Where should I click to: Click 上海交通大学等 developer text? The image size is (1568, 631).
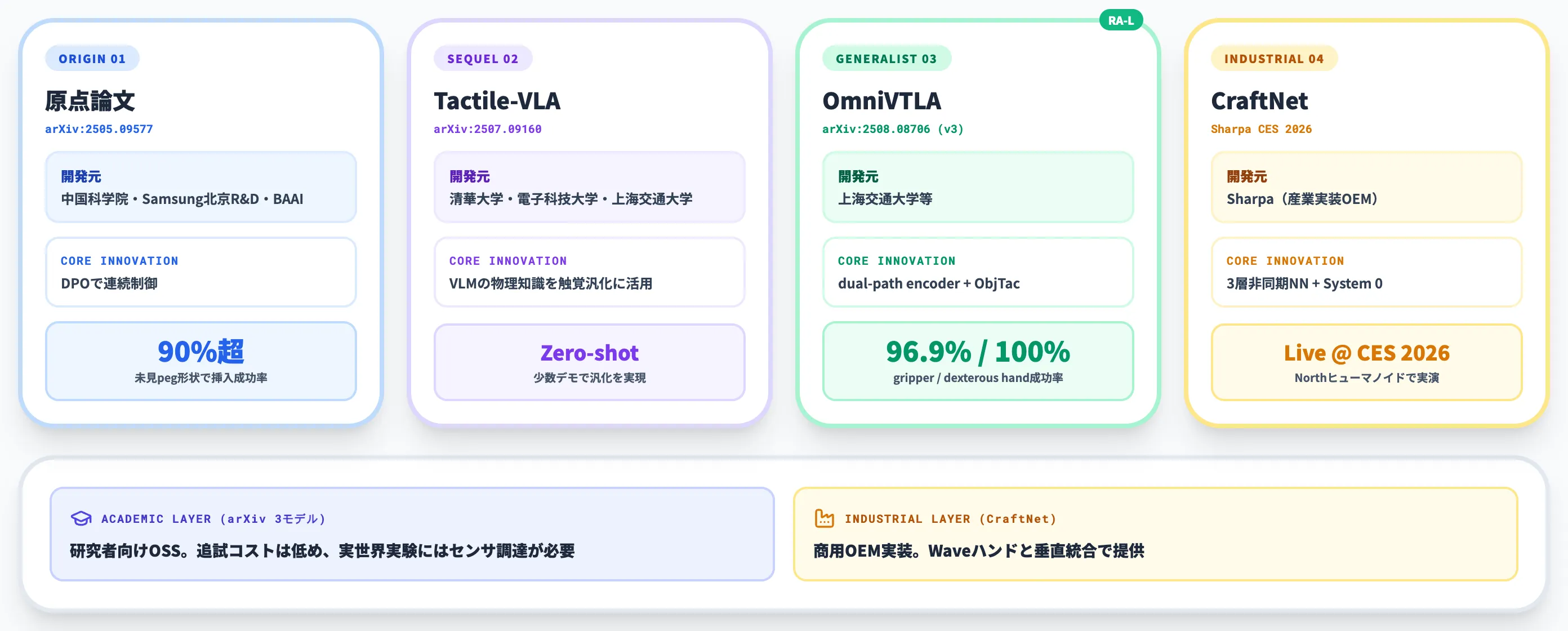pos(885,199)
